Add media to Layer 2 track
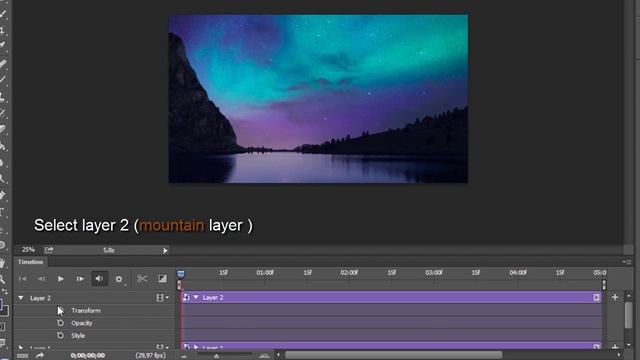This screenshot has height=360, width=640. point(615,298)
